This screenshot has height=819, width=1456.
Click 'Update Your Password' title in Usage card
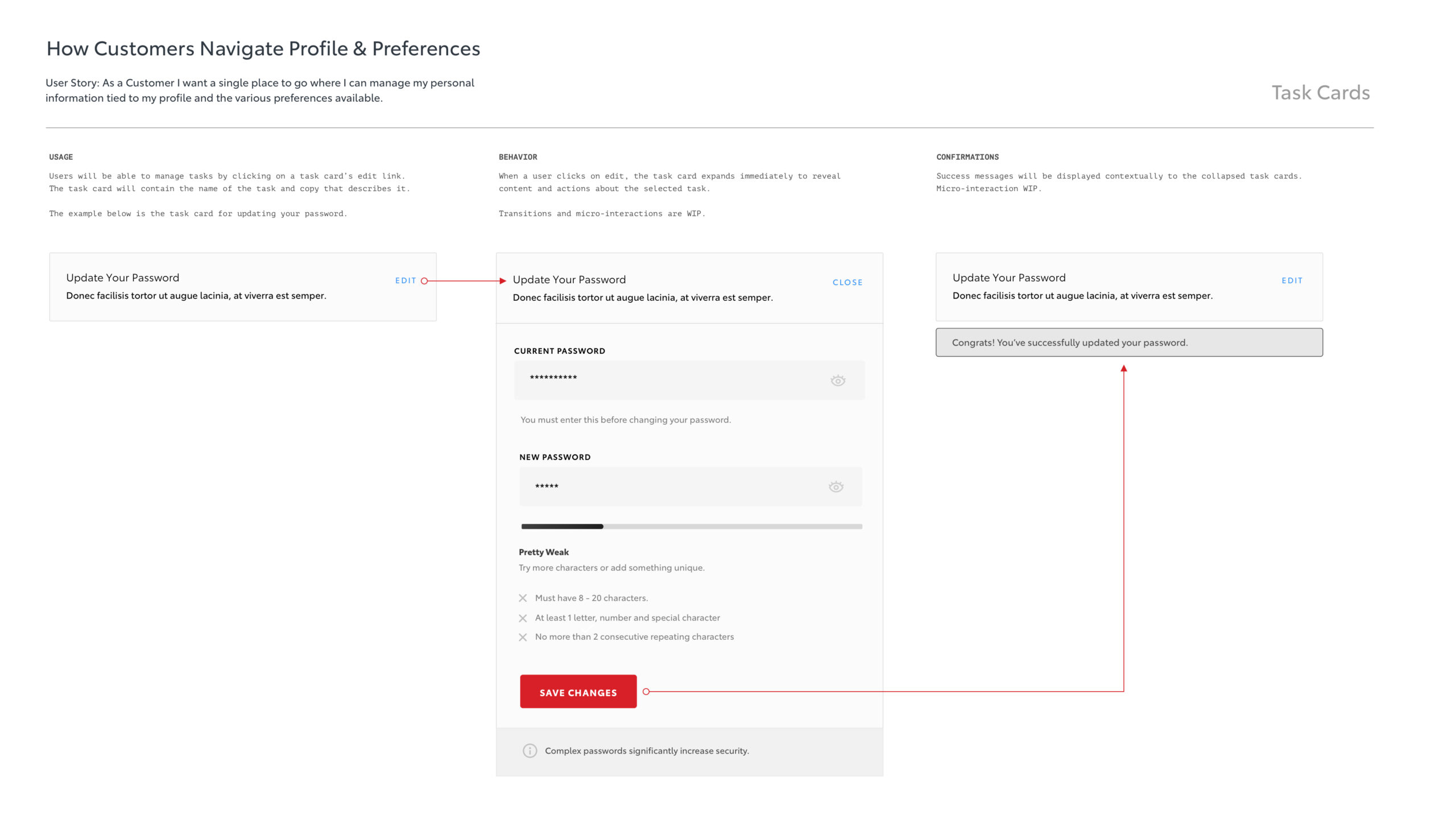tap(123, 278)
